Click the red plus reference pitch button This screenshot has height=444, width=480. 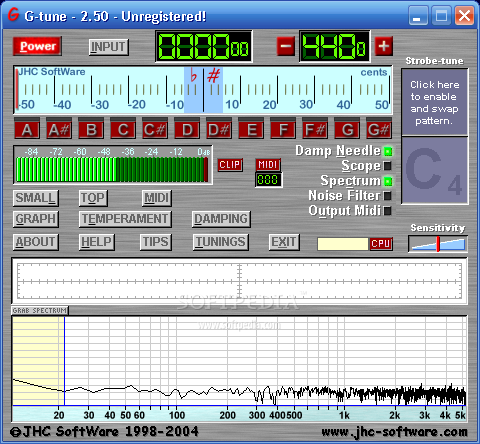pyautogui.click(x=384, y=46)
